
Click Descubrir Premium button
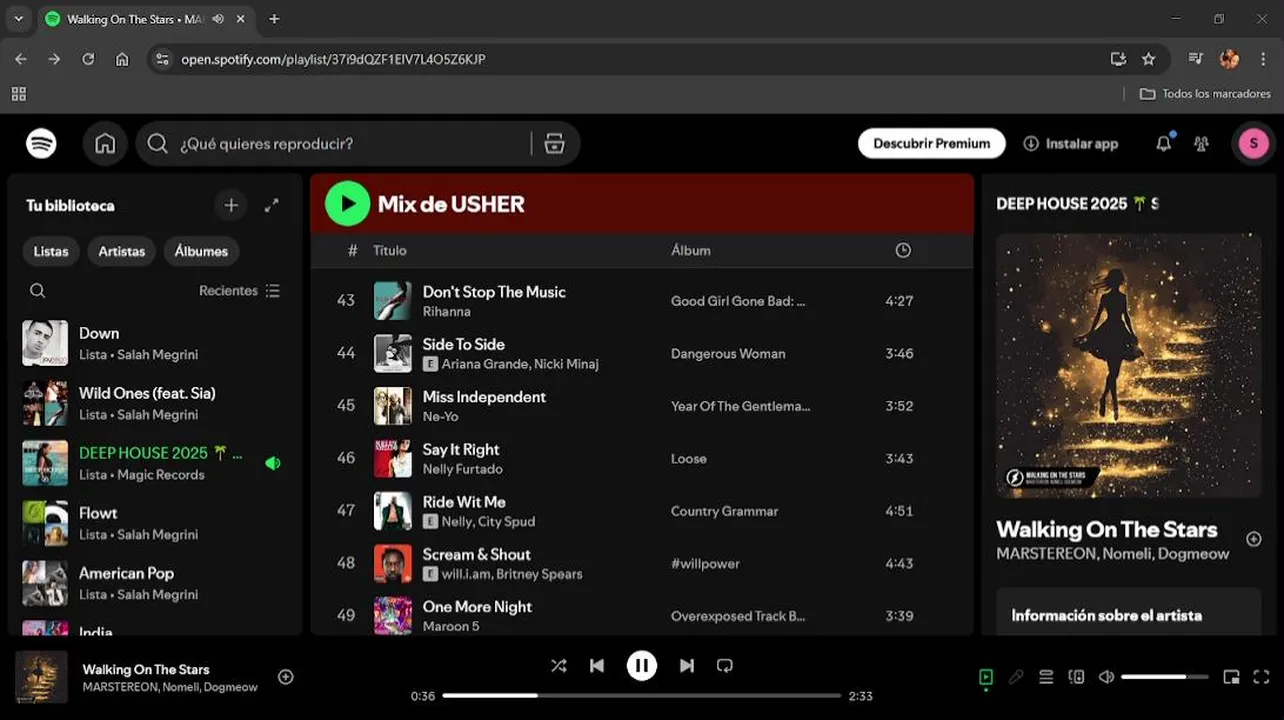pos(932,143)
